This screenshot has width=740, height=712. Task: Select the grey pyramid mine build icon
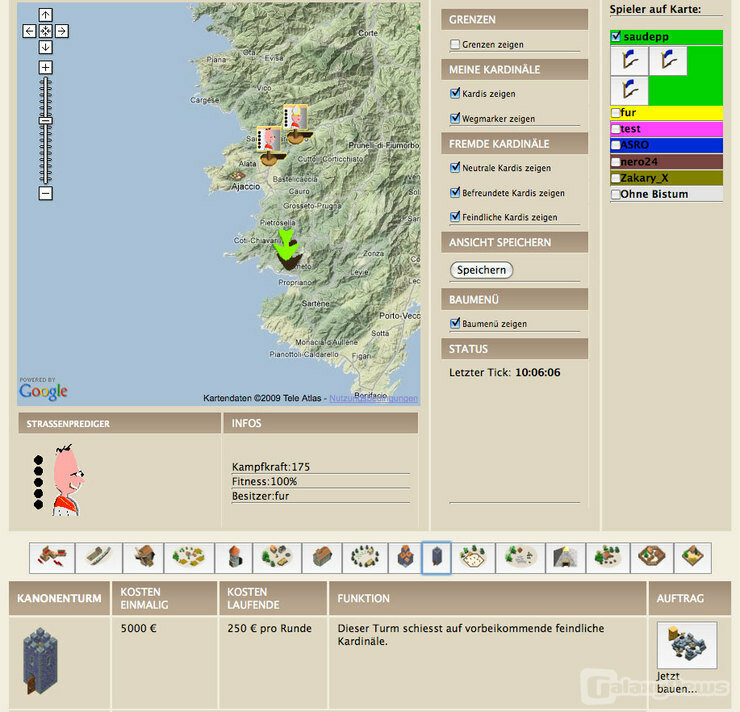[565, 558]
